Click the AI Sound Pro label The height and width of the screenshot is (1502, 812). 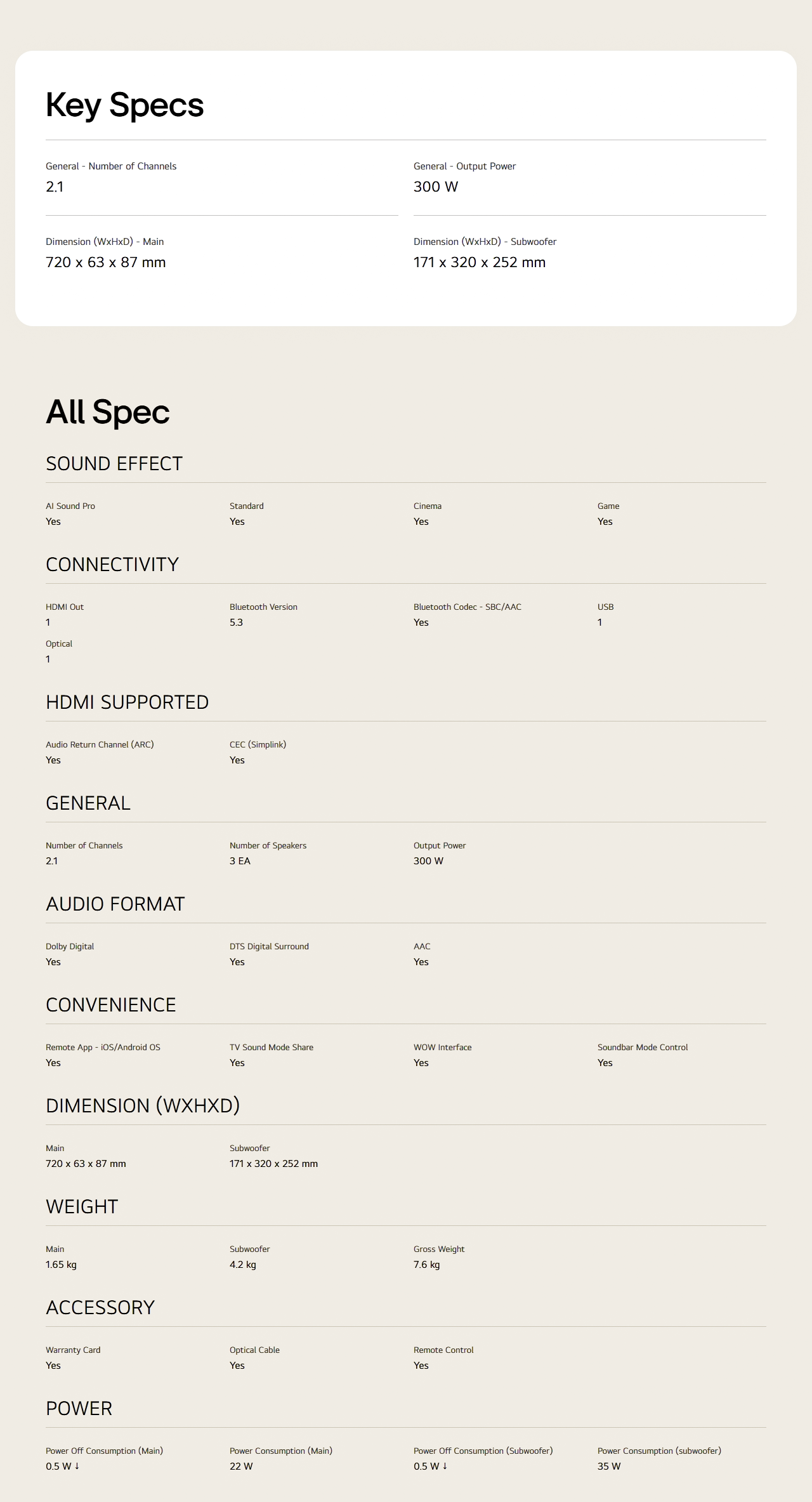(70, 506)
